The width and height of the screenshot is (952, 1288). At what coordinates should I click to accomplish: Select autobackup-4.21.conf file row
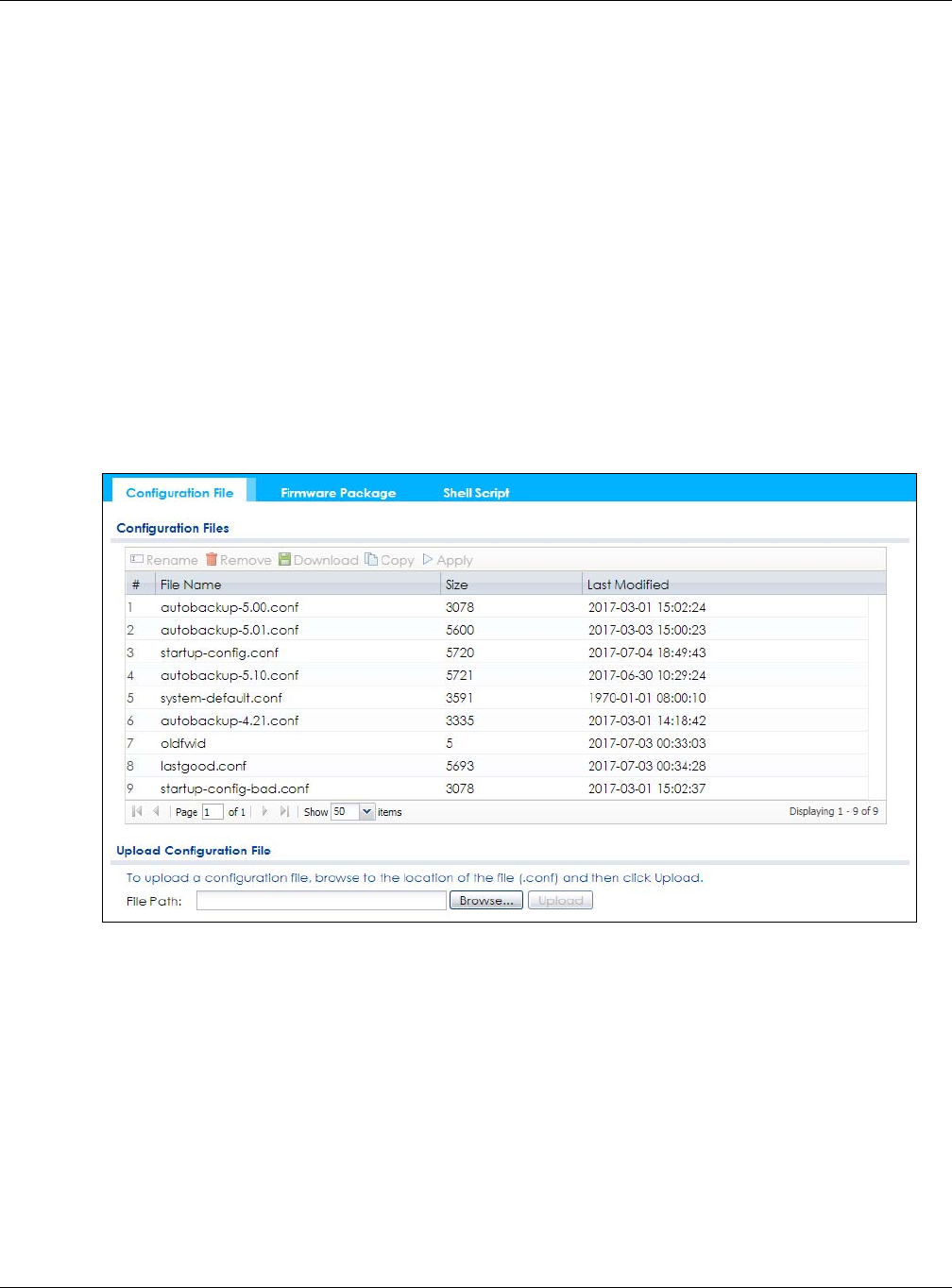(497, 720)
